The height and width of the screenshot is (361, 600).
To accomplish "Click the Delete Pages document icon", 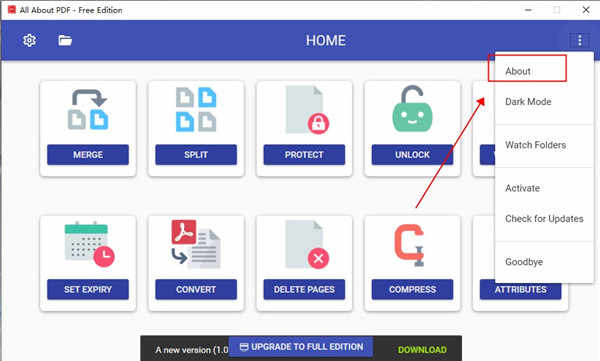I will pos(307,245).
